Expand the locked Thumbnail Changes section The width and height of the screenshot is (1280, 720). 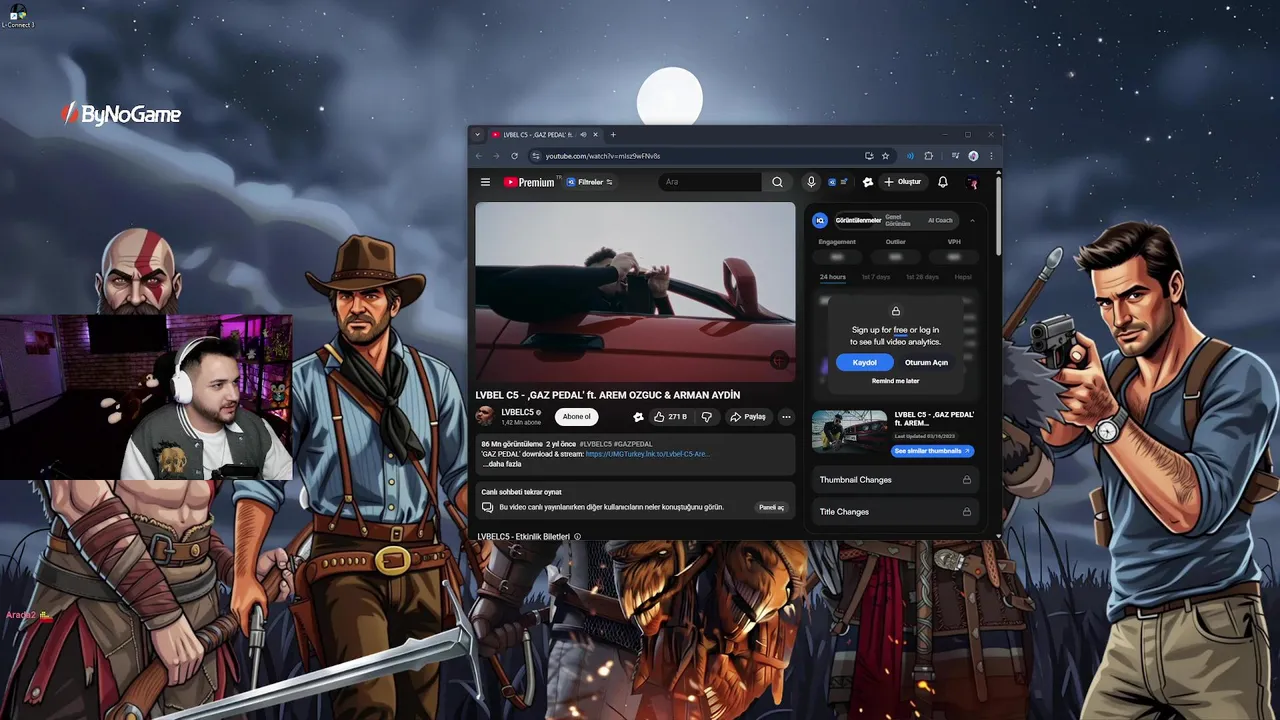pos(895,480)
